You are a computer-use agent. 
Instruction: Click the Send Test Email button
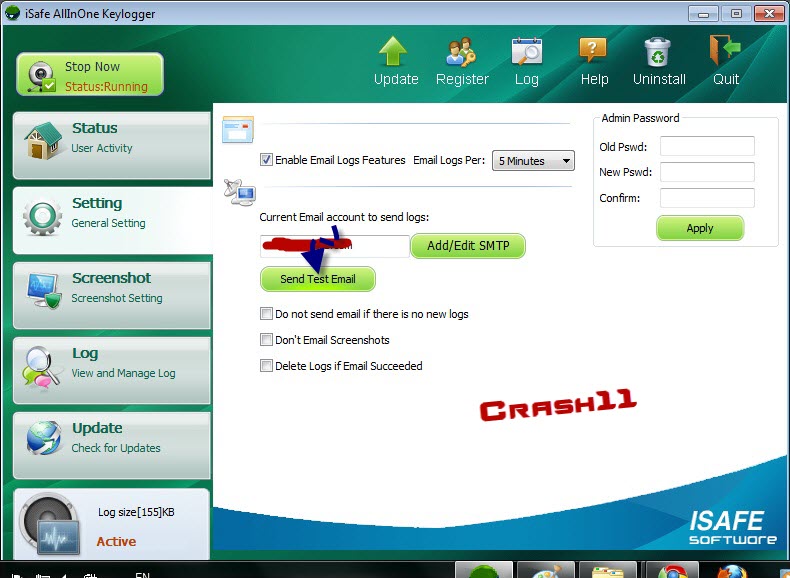point(317,279)
